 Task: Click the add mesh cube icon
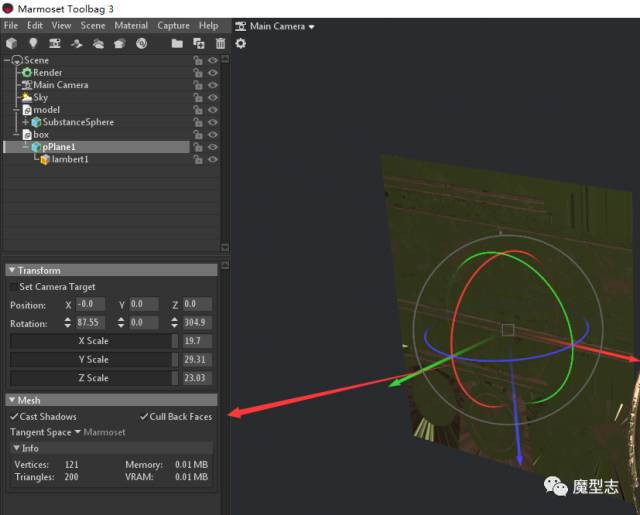click(12, 43)
